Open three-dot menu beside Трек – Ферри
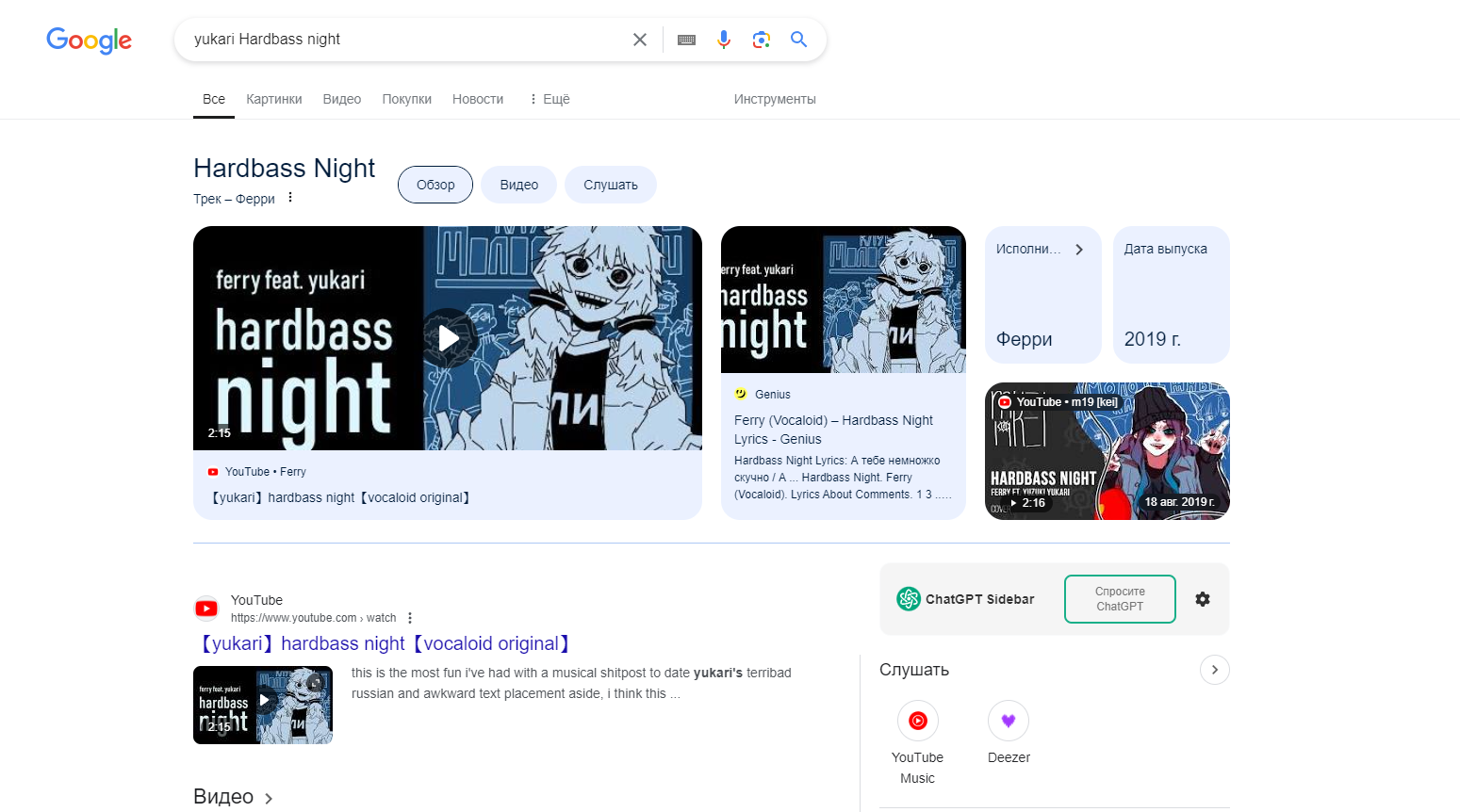 (290, 198)
